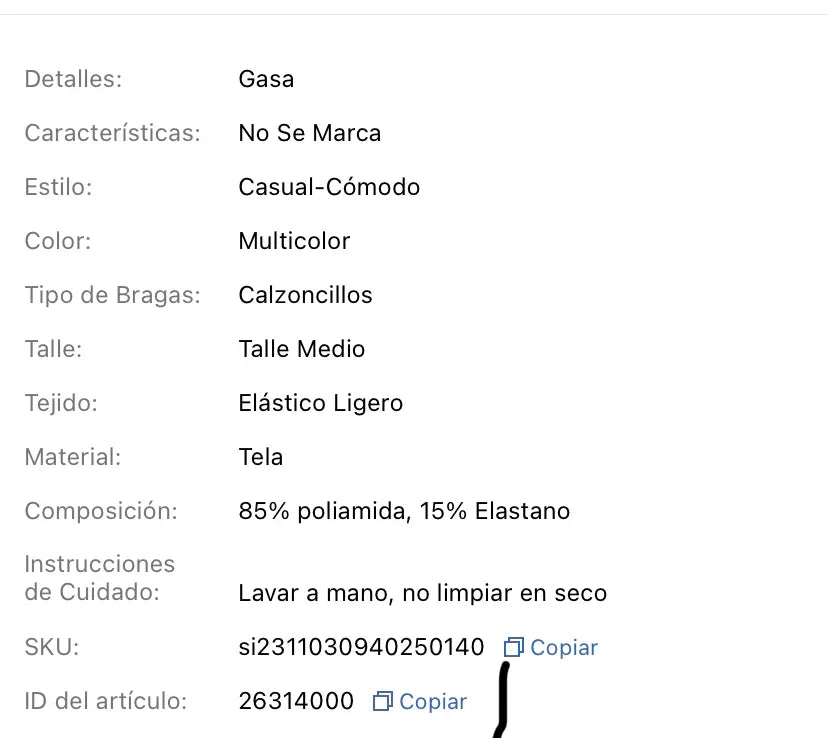This screenshot has width=828, height=738.
Task: Click the copy icon beside the article ID
Action: click(382, 702)
